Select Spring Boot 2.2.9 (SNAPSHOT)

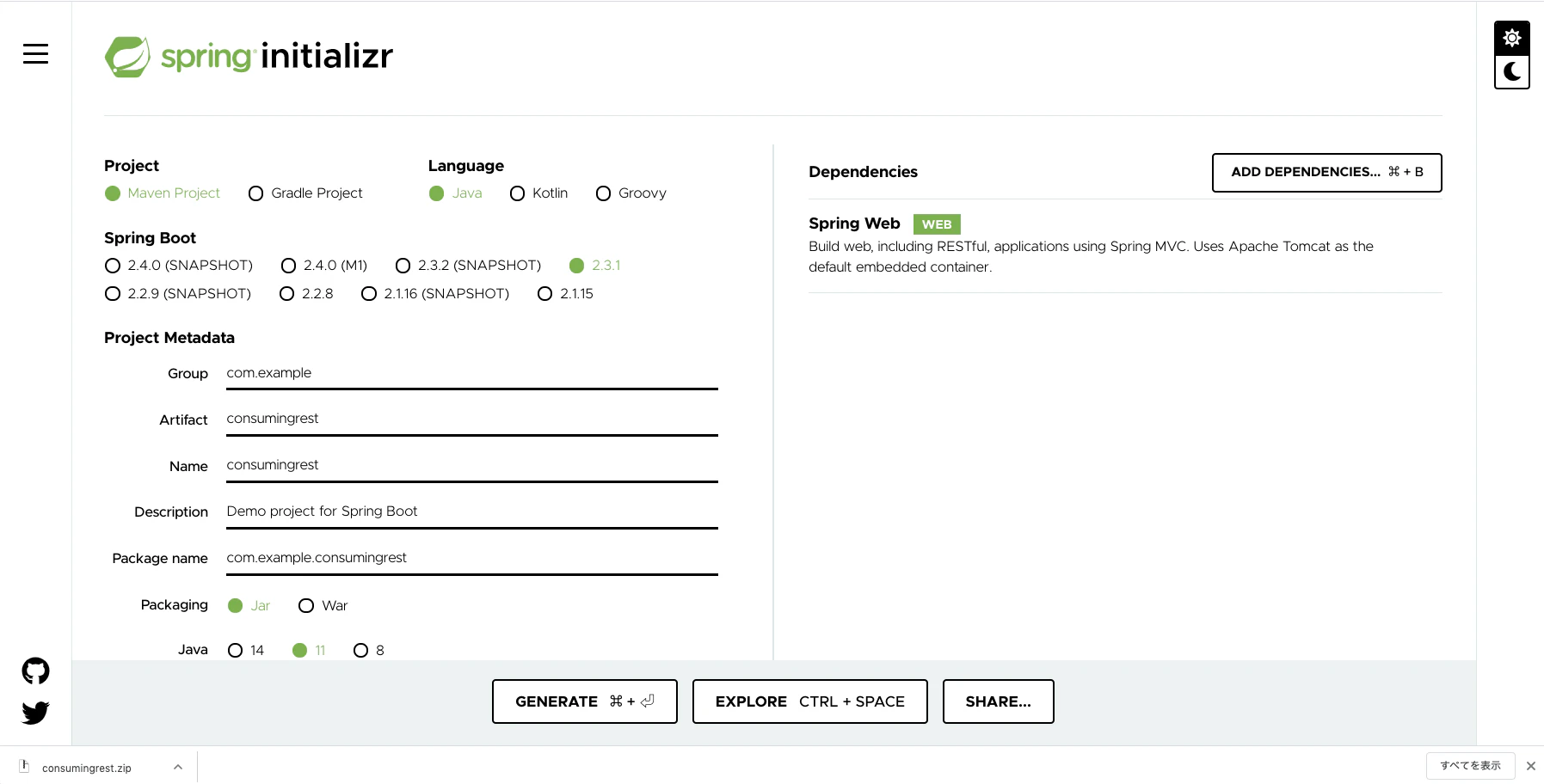pyautogui.click(x=177, y=294)
